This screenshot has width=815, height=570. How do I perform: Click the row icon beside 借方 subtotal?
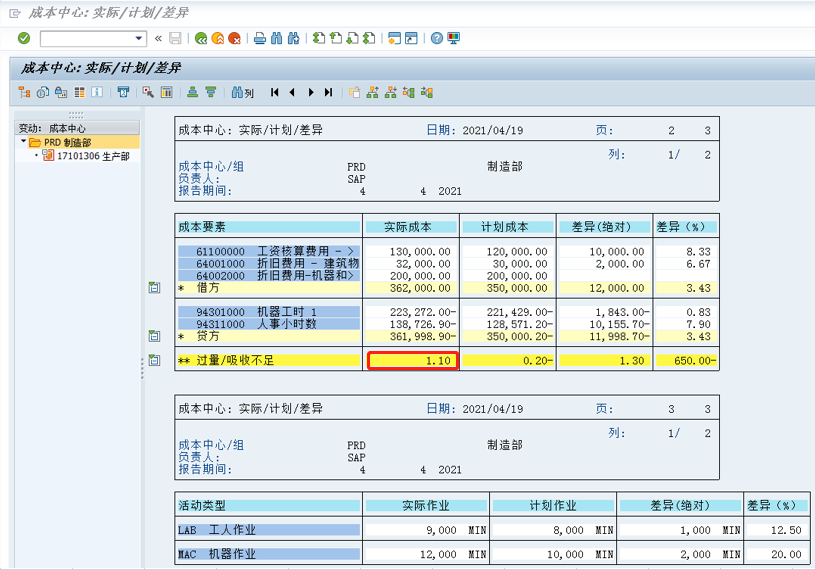tap(154, 287)
